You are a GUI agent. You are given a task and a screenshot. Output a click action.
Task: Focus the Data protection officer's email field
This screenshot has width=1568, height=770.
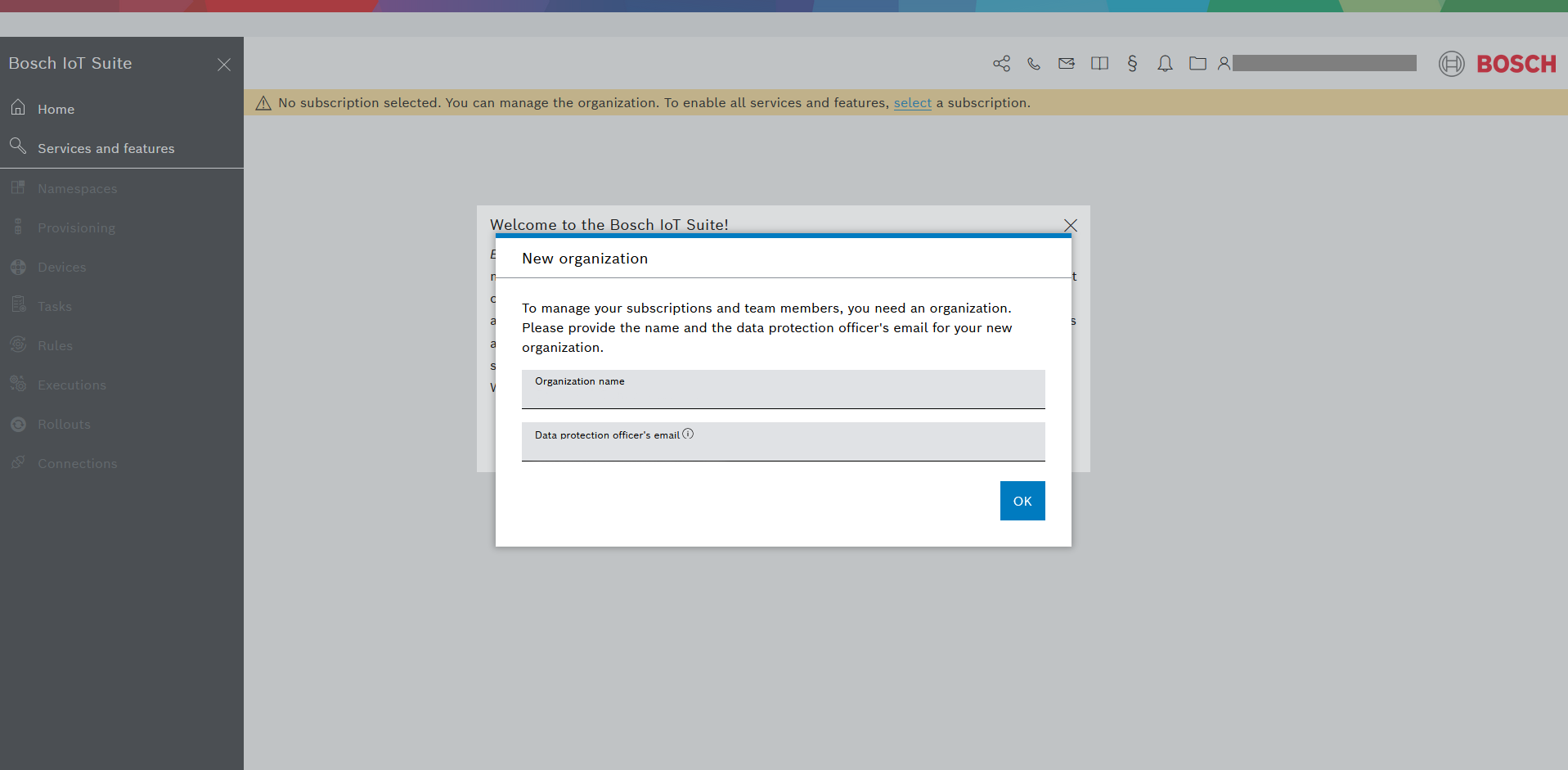[x=784, y=442]
